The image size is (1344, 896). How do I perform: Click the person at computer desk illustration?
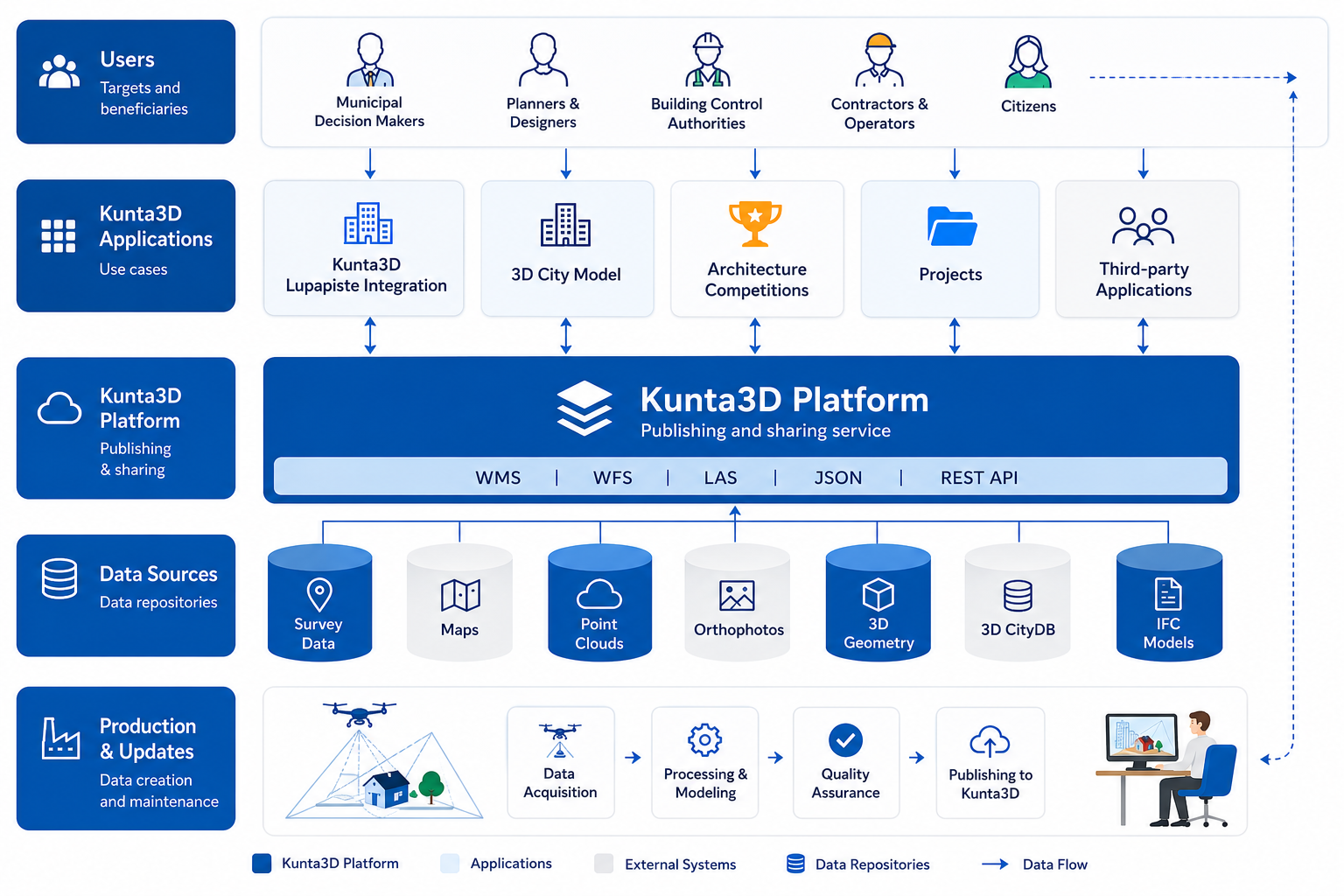[x=1166, y=768]
